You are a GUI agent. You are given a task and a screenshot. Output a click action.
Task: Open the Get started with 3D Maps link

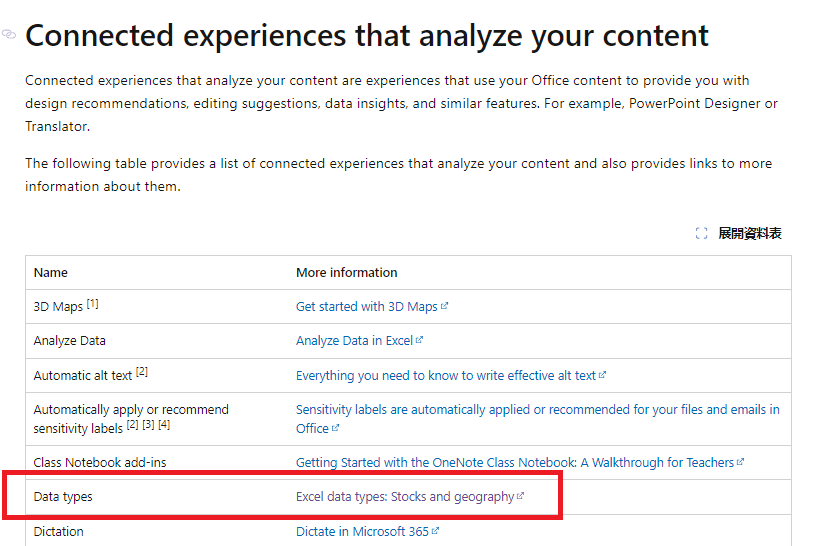pos(367,307)
